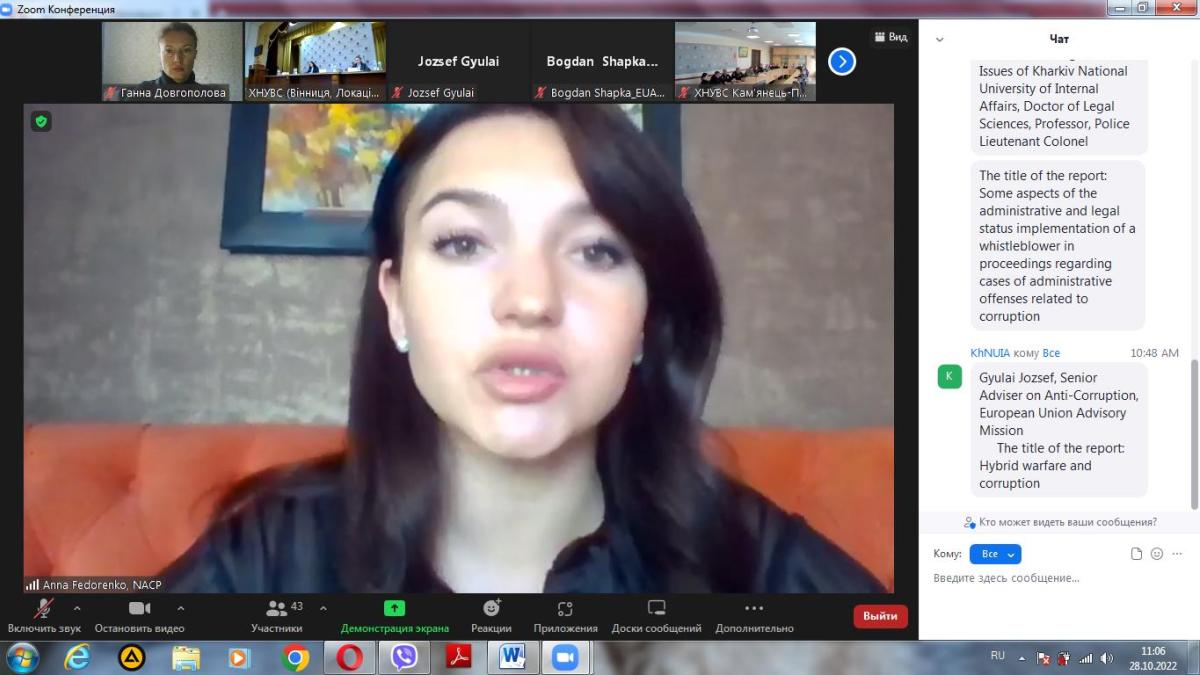The height and width of the screenshot is (675, 1200).
Task: Switch to Microsoft Word in taskbar
Action: point(512,657)
